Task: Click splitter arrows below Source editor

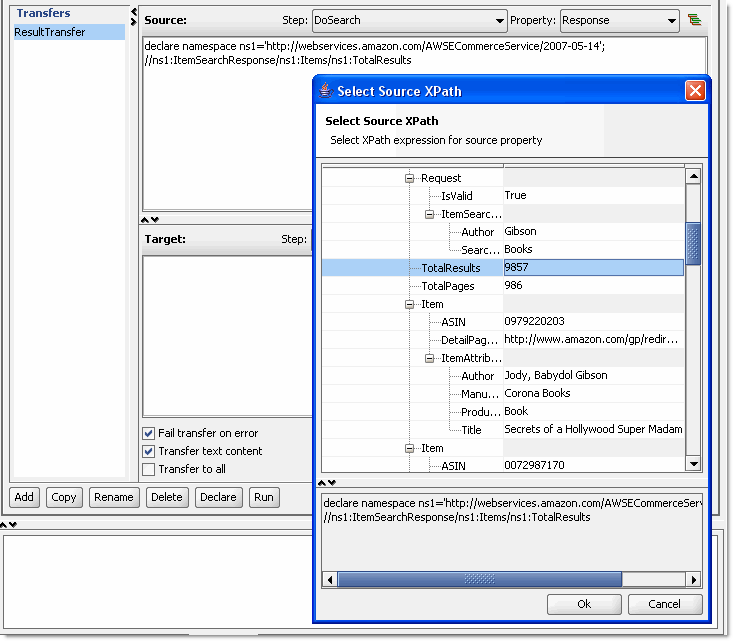Action: (x=150, y=220)
